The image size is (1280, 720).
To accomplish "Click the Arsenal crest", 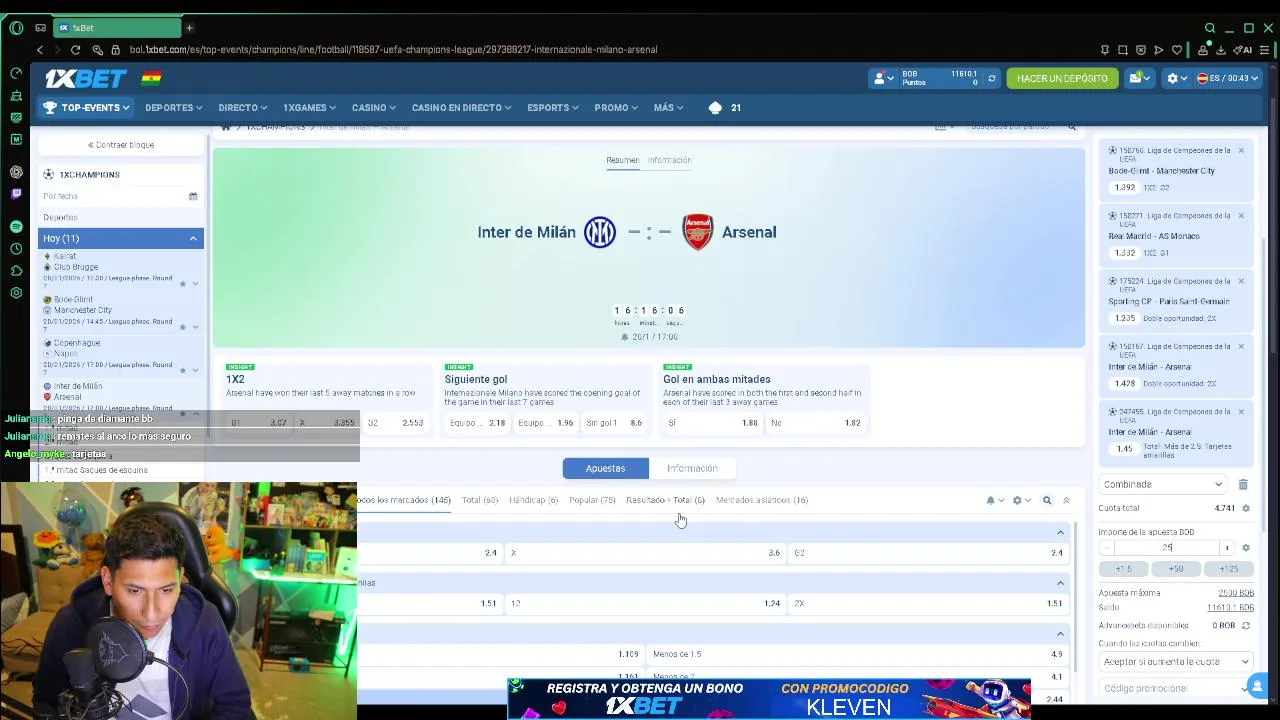I will point(698,232).
